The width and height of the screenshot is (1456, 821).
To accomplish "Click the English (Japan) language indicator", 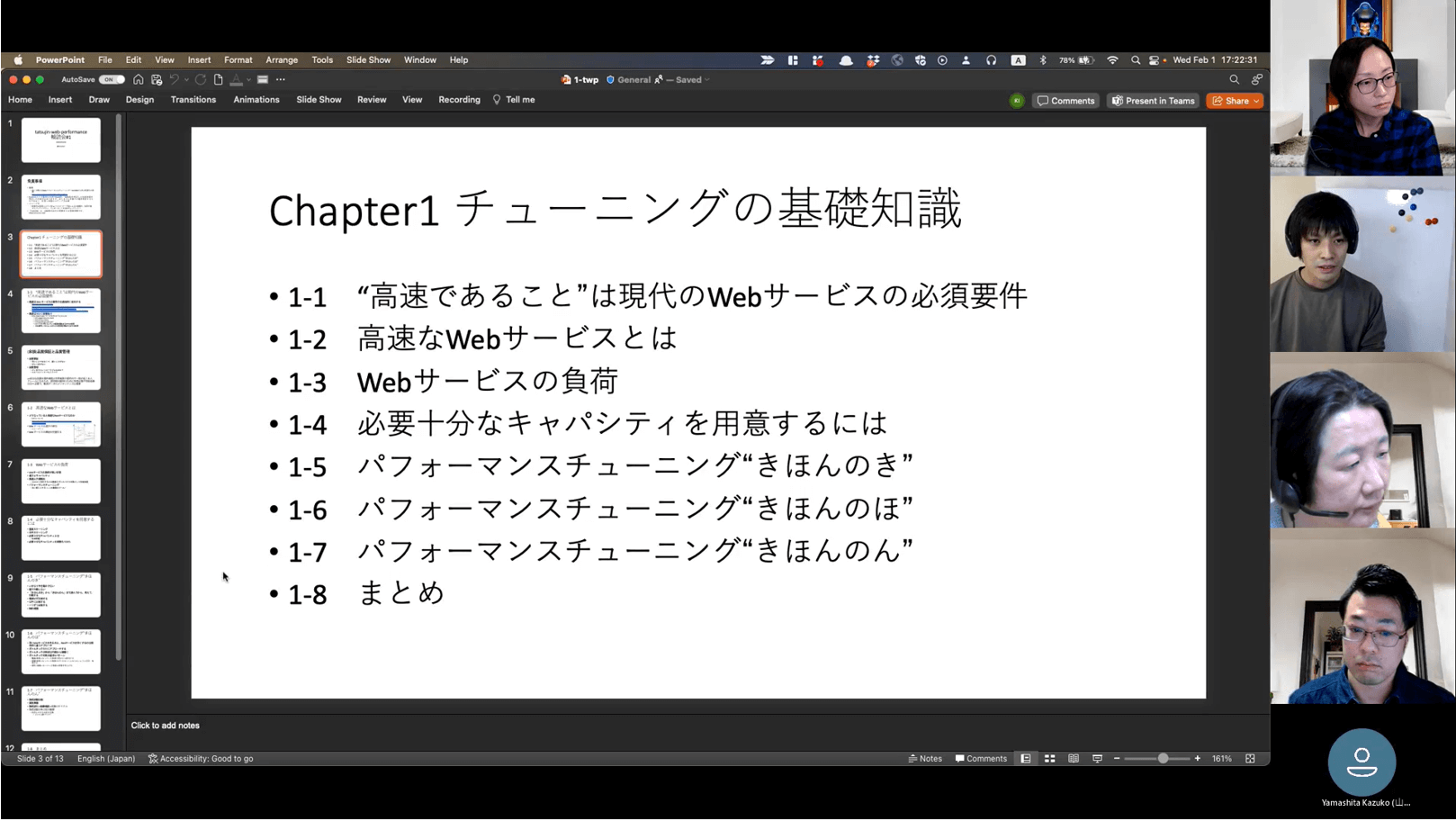I will 106,759.
